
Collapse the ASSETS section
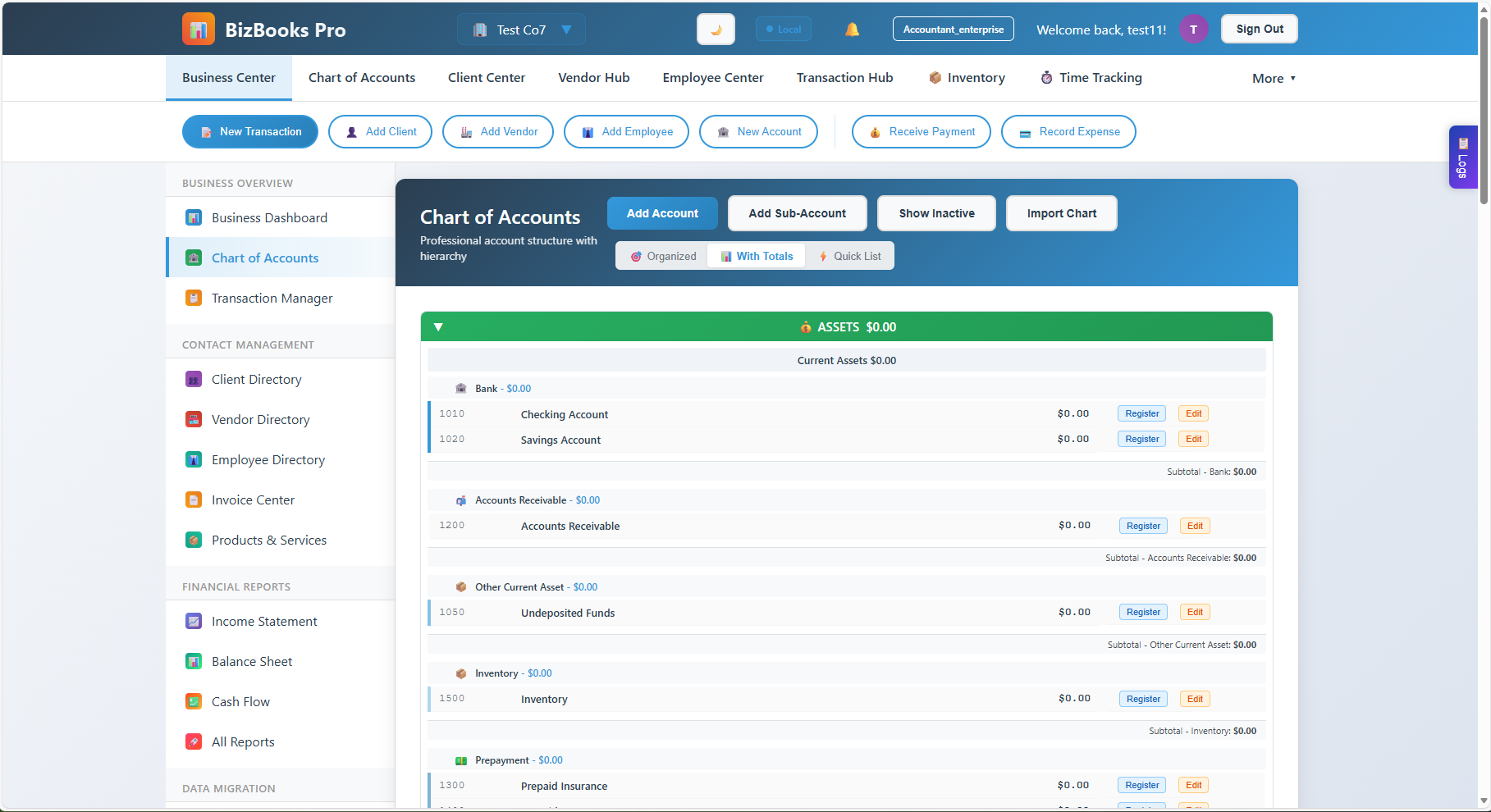pos(438,326)
